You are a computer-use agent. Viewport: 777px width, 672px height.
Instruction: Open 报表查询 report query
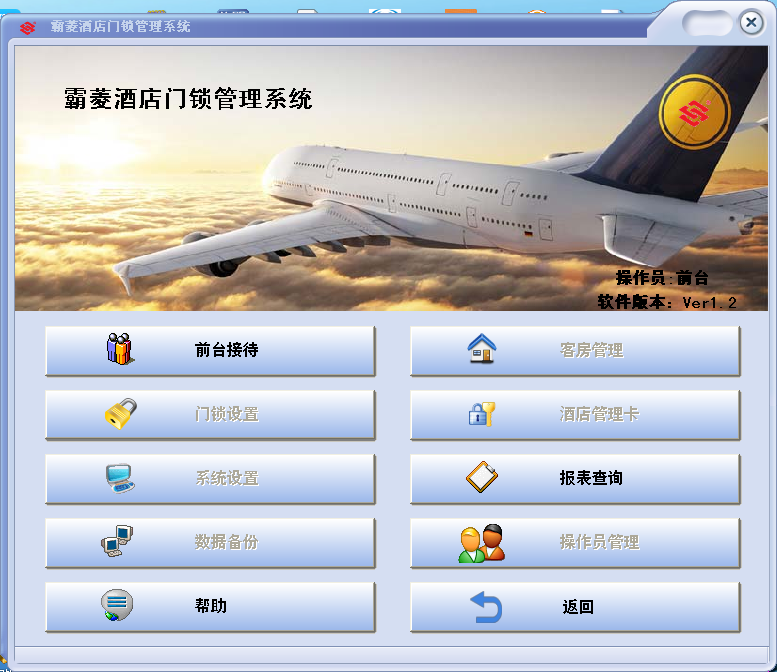tap(575, 479)
